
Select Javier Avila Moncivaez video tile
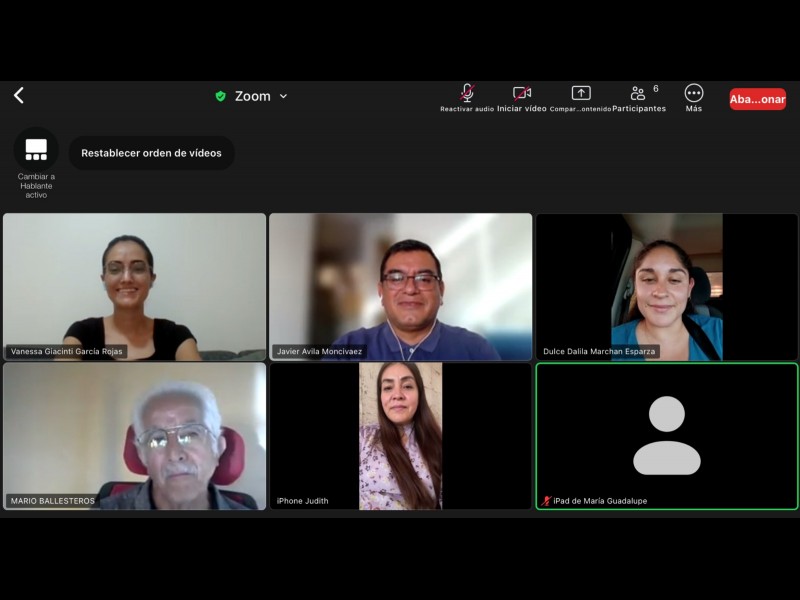401,285
